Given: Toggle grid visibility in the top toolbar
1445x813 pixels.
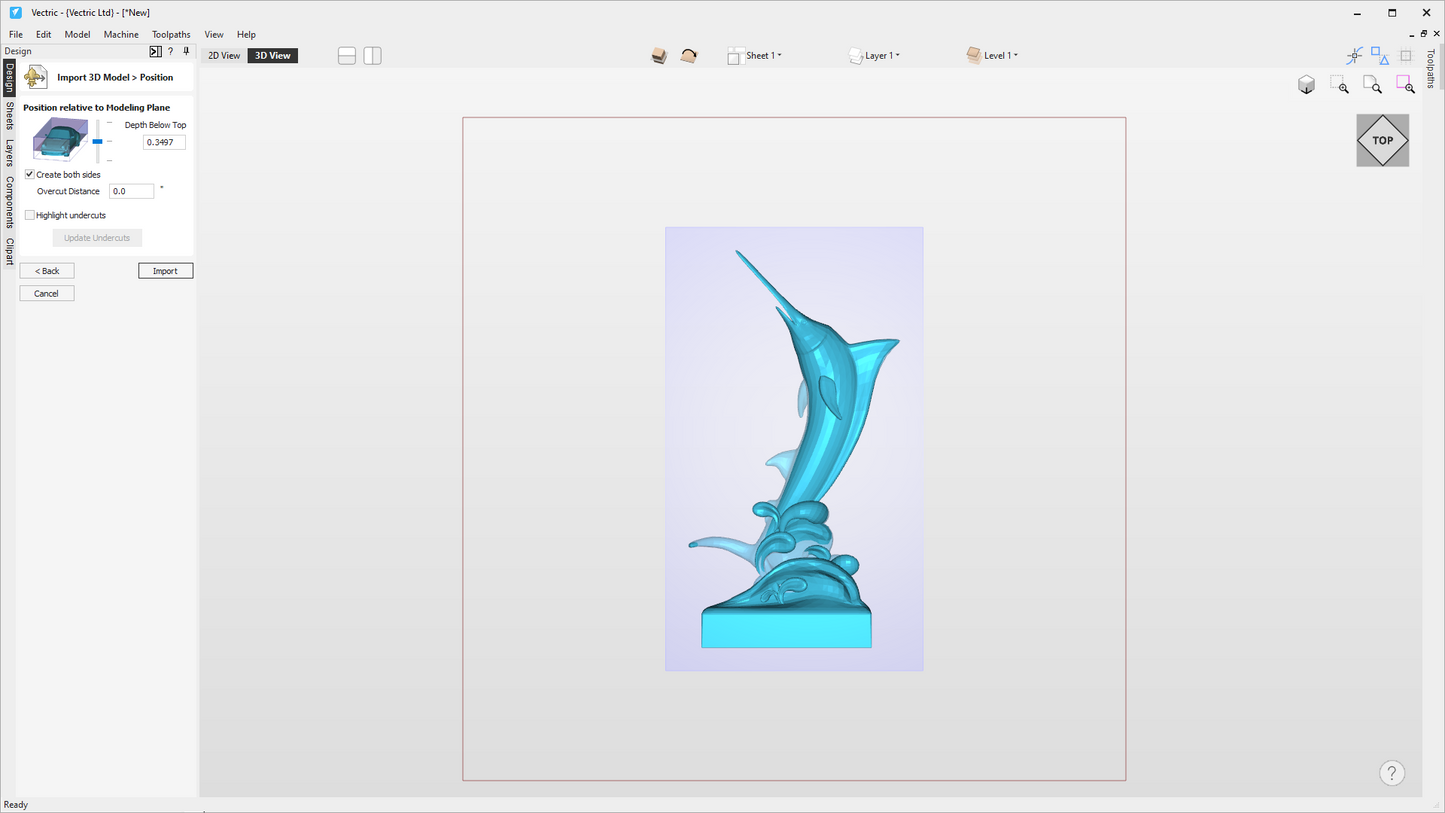Looking at the screenshot, I should [x=1406, y=55].
